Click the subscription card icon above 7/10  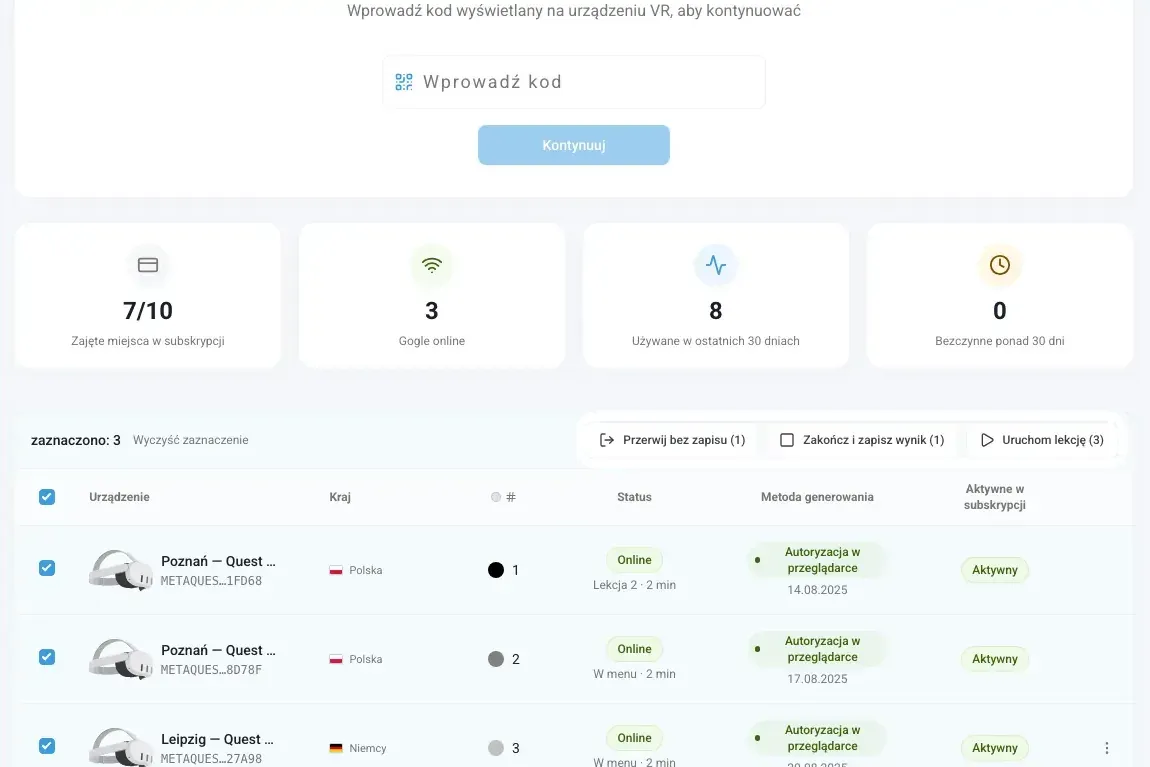[148, 265]
